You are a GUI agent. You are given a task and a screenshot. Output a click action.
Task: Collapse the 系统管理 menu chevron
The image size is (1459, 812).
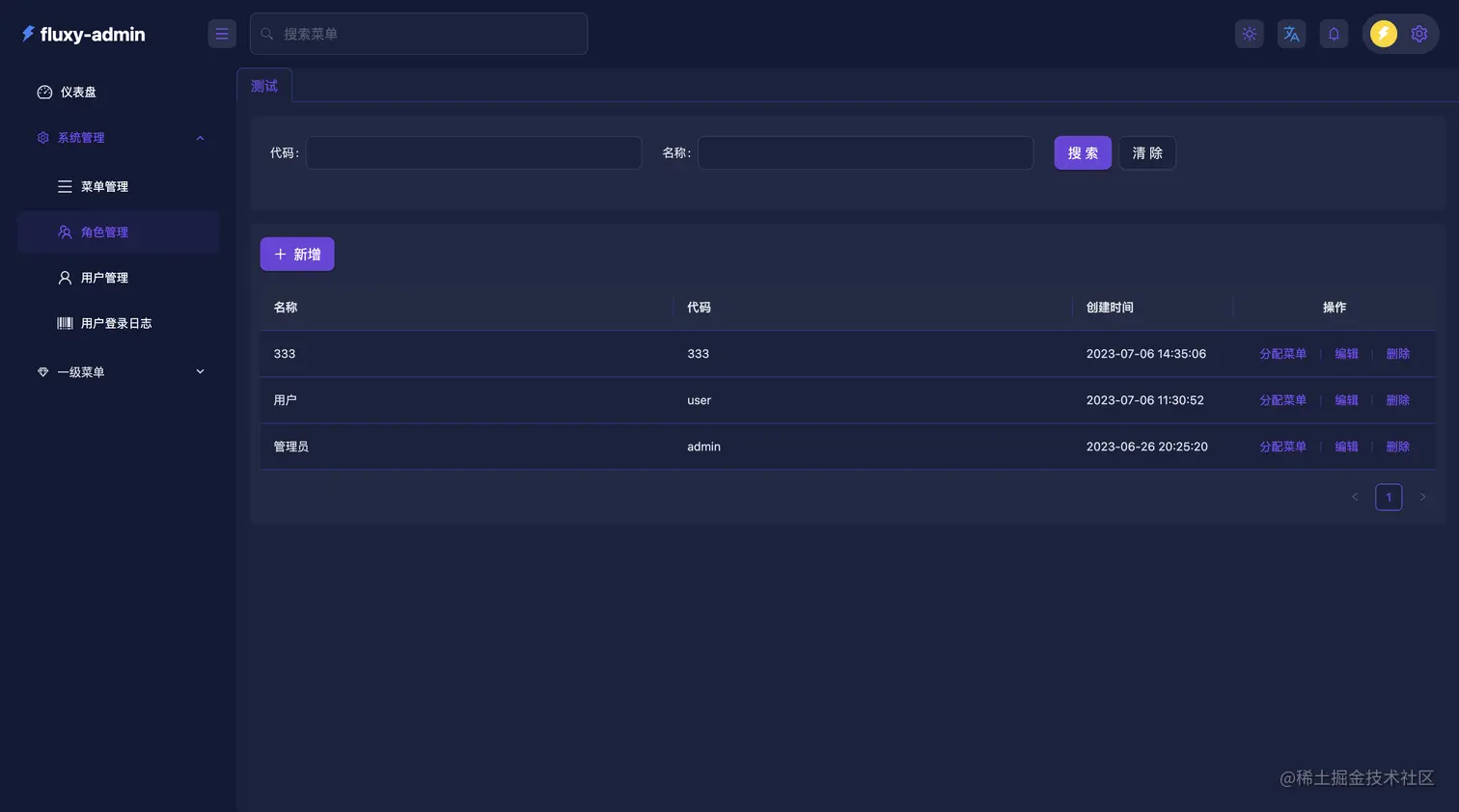click(x=200, y=138)
